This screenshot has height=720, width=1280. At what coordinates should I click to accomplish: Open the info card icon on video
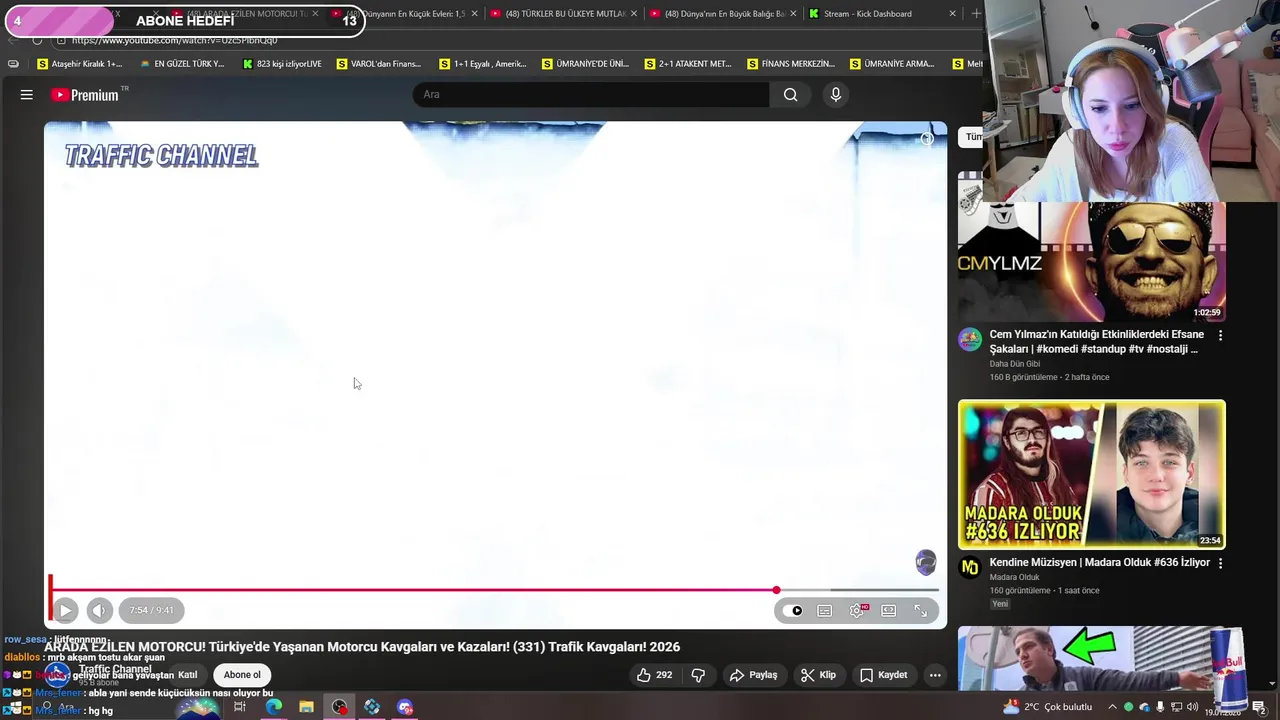tap(927, 139)
